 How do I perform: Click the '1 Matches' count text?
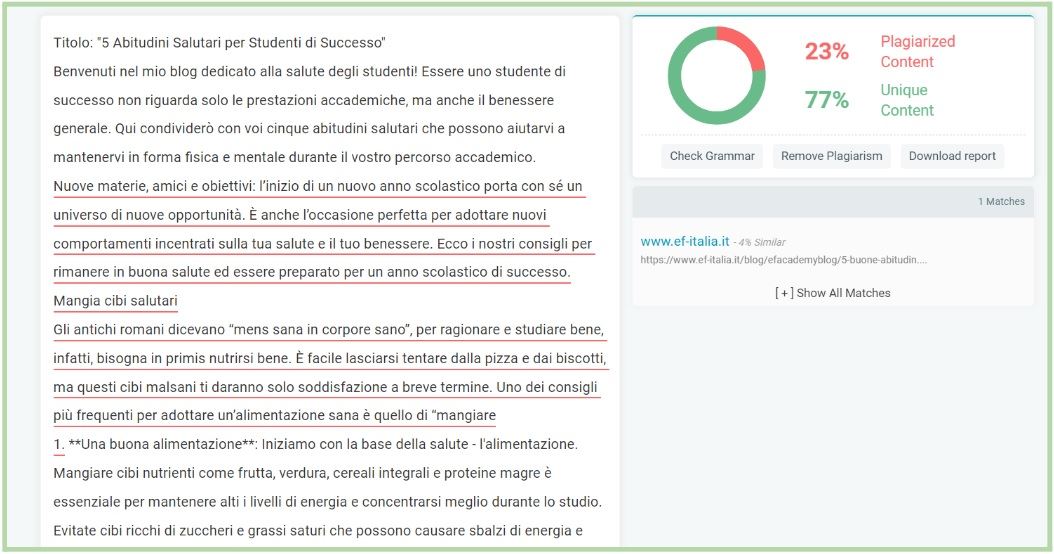[1001, 201]
